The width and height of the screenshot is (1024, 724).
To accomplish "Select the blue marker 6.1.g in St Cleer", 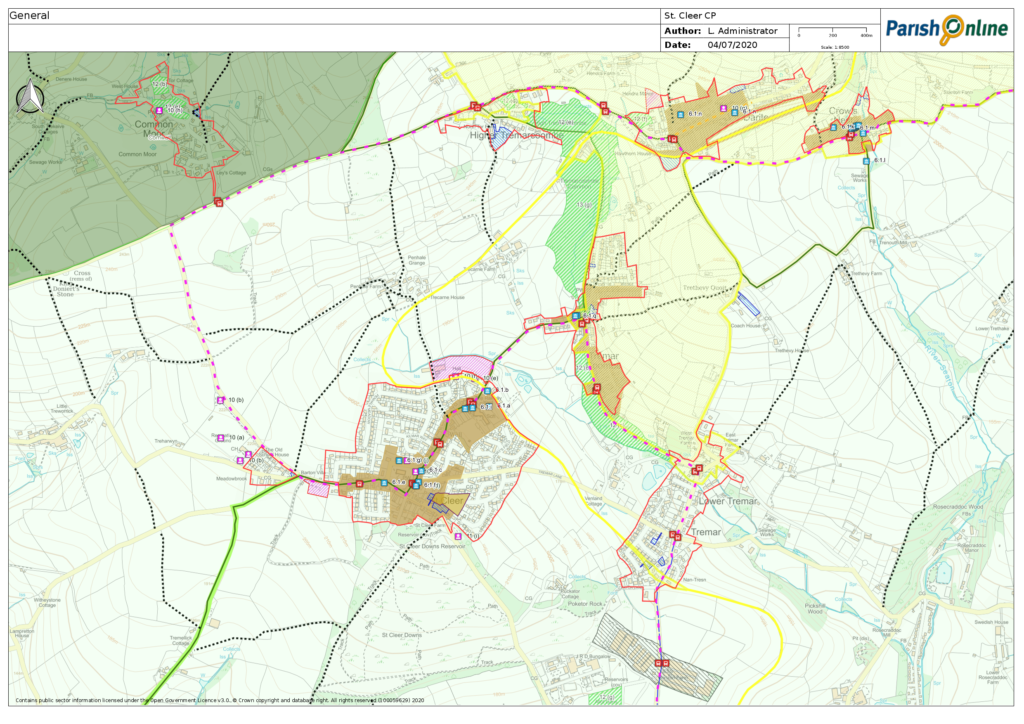I will 399,460.
